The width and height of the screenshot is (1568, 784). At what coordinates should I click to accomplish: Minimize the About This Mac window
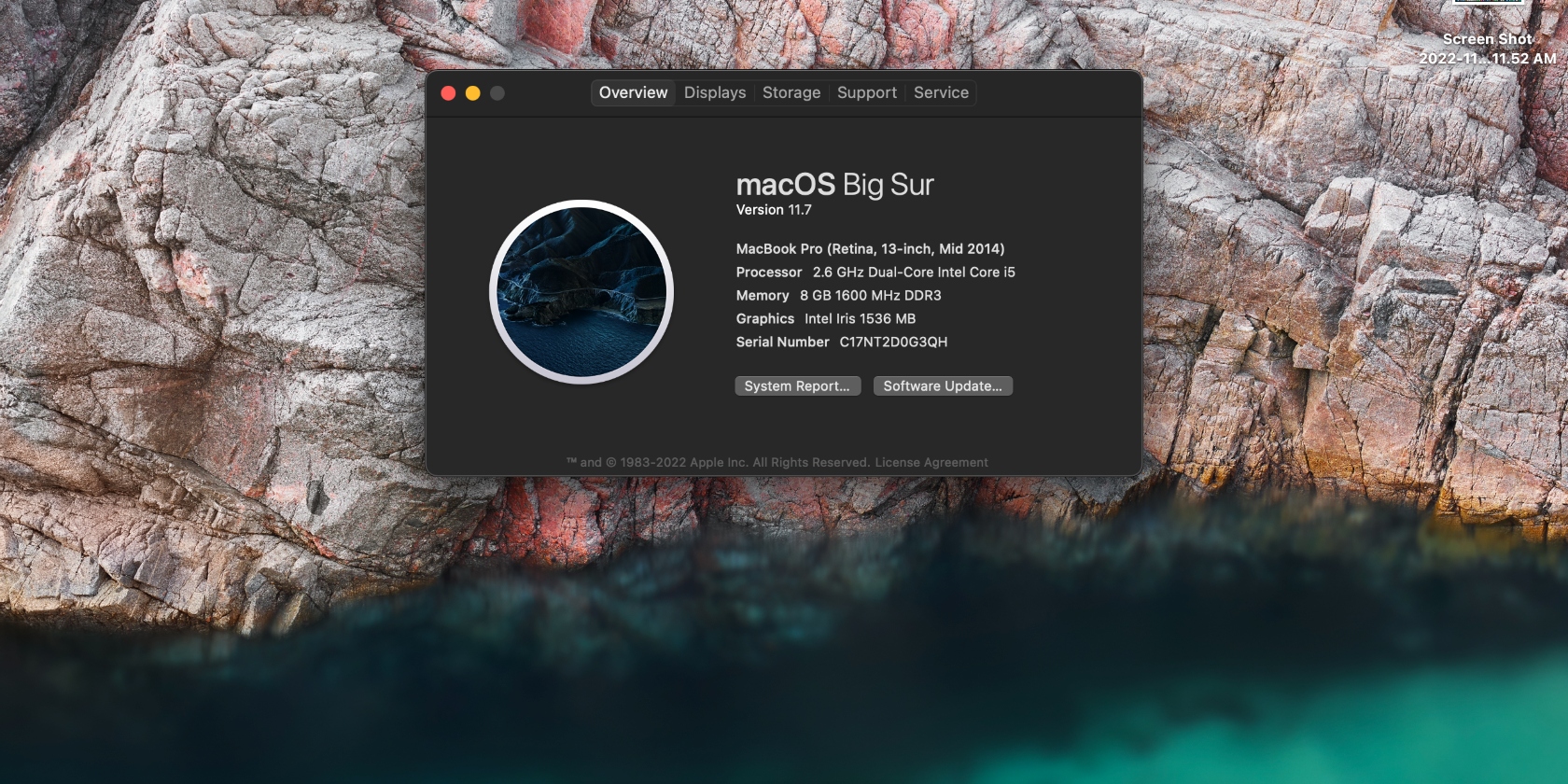472,93
